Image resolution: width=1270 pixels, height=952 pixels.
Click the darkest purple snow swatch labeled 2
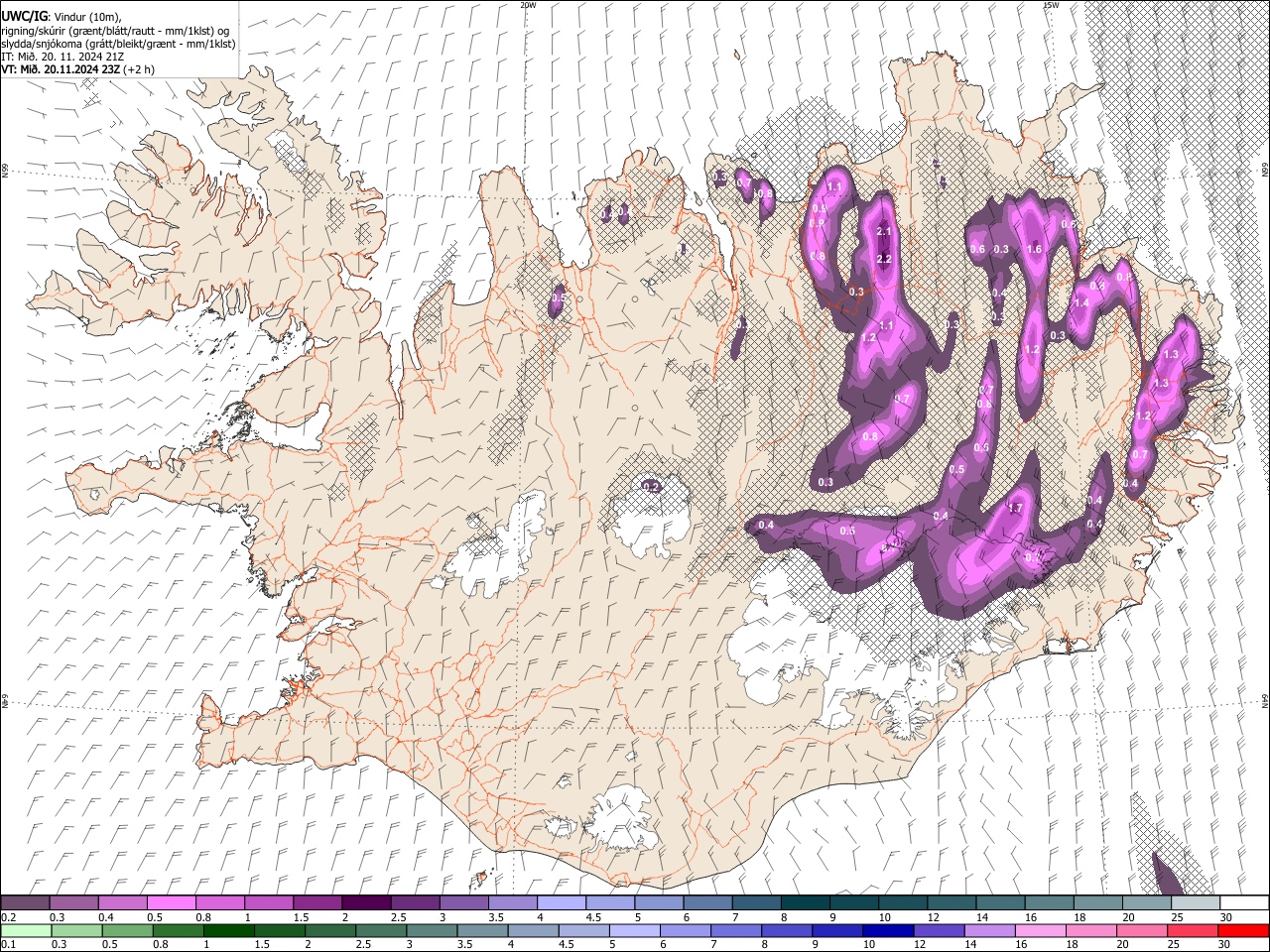(x=366, y=903)
